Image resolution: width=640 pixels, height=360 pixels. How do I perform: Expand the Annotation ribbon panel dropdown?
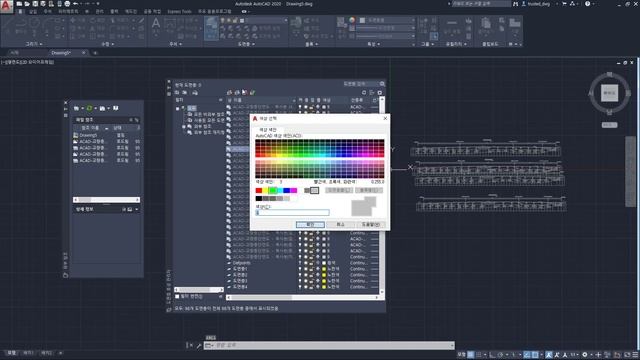[176, 44]
